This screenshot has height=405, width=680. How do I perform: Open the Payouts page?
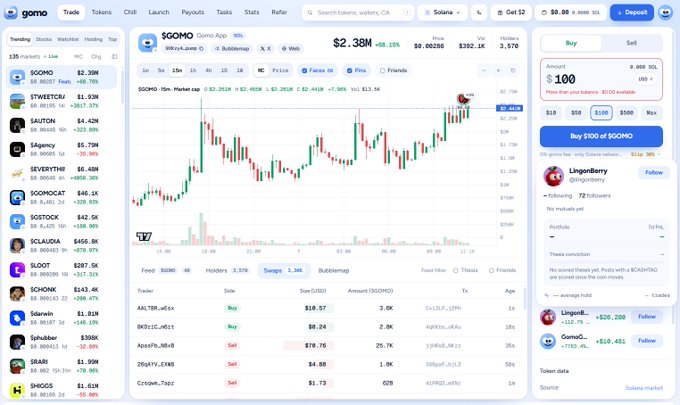coord(193,12)
